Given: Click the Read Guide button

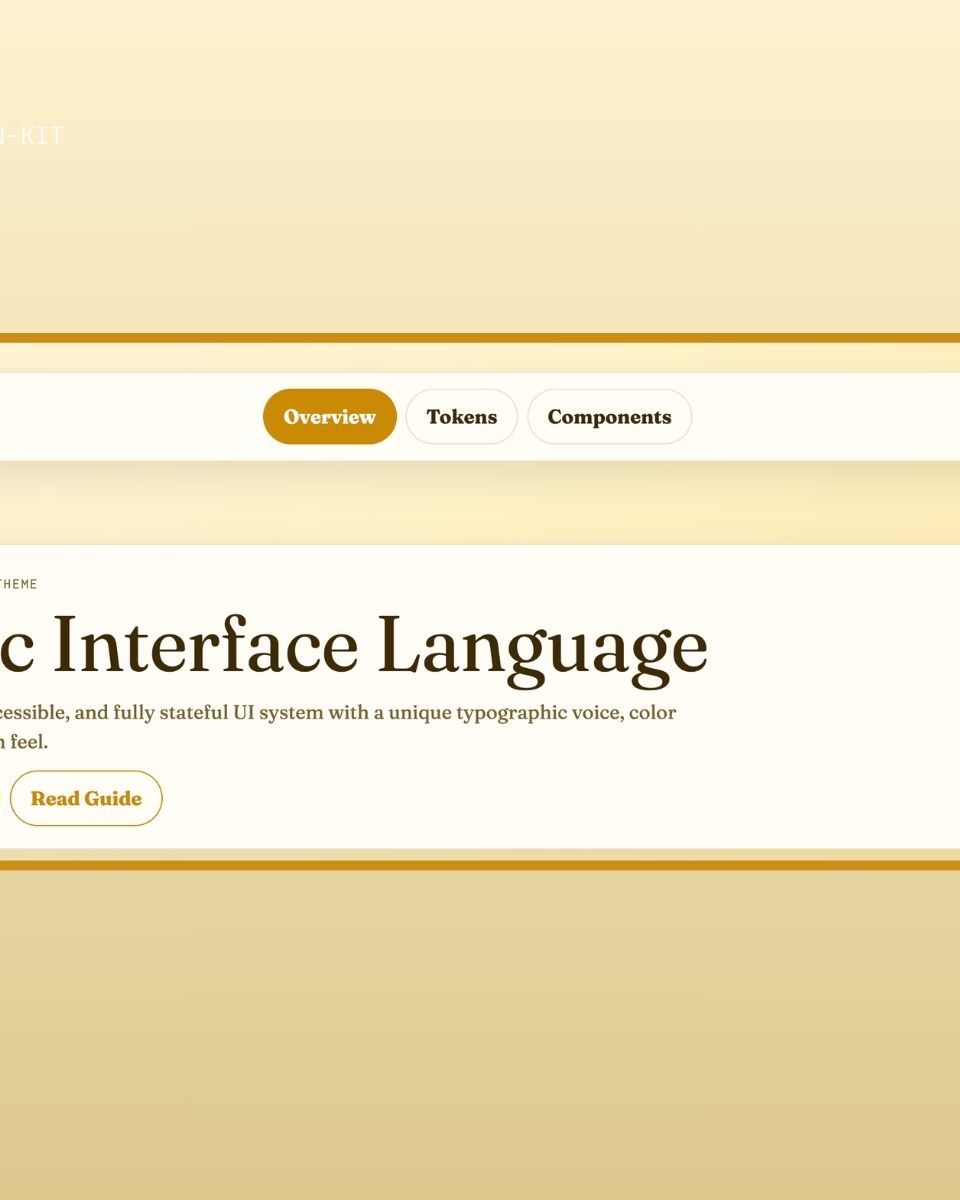Looking at the screenshot, I should [86, 798].
